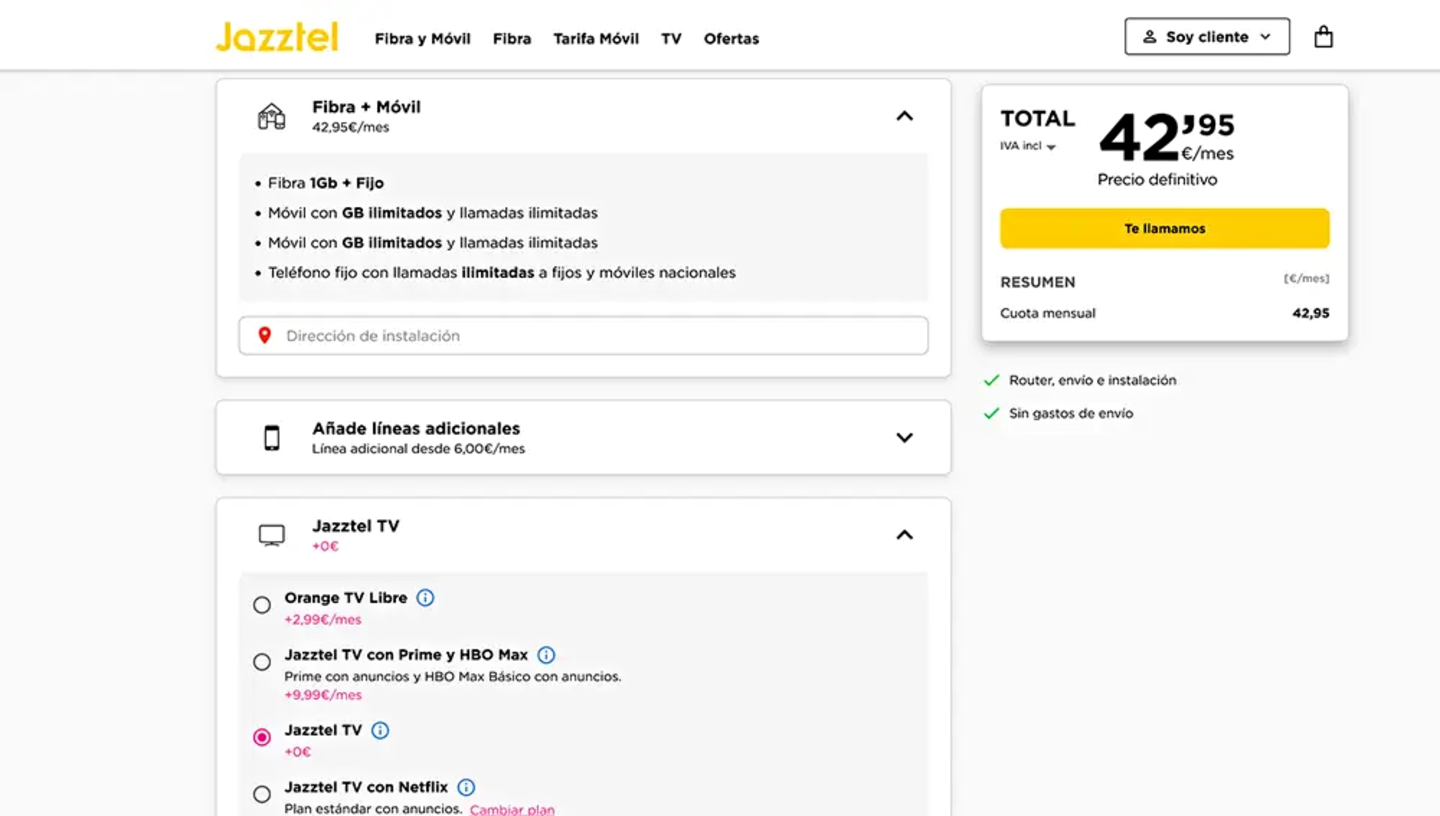Click info icon next to Jazztel TV con Prime y HBO Max
Screen dimensions: 1440x816
click(546, 655)
